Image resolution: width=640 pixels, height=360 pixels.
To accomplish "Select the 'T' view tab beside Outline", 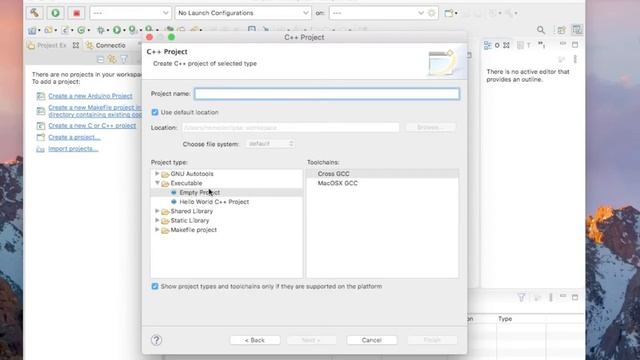I will (x=524, y=45).
